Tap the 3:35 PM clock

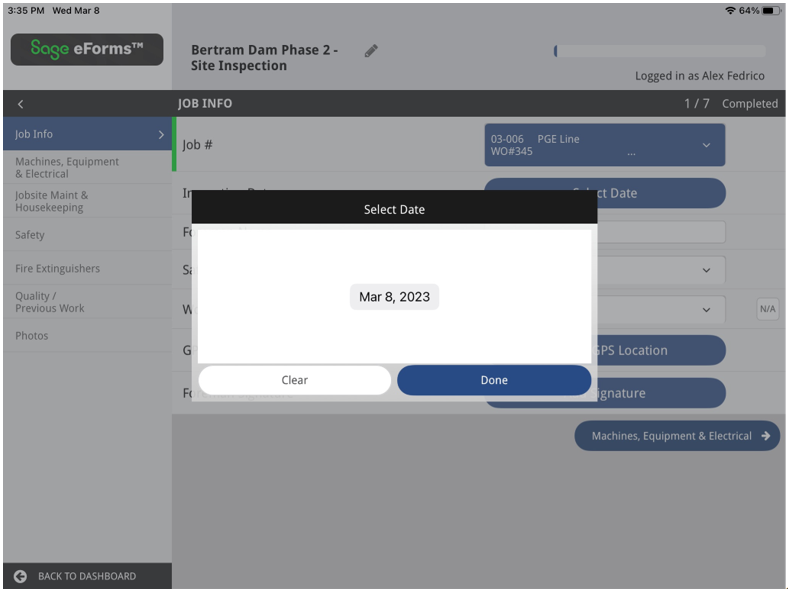tap(26, 11)
